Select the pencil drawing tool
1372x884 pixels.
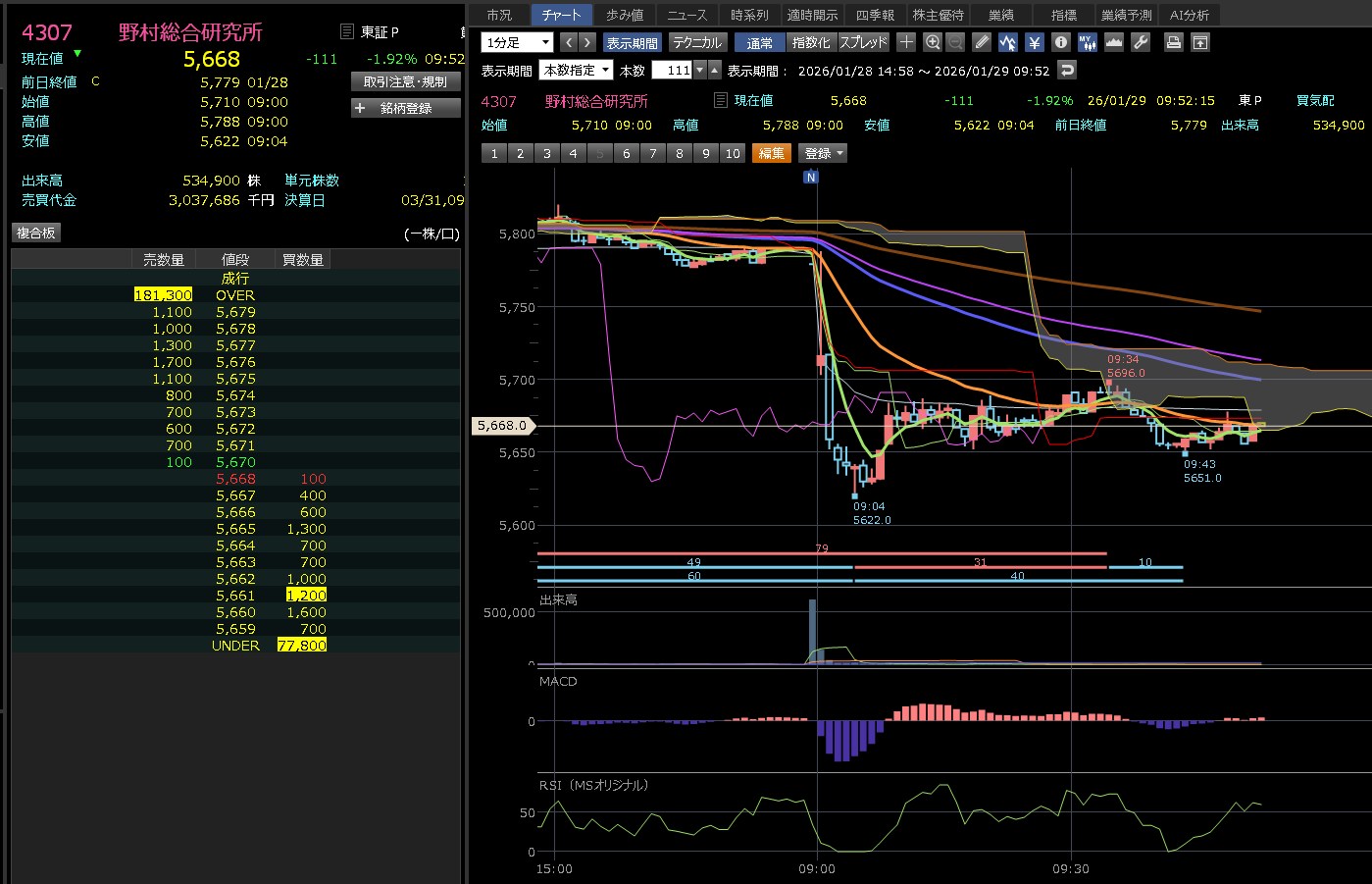[x=982, y=42]
